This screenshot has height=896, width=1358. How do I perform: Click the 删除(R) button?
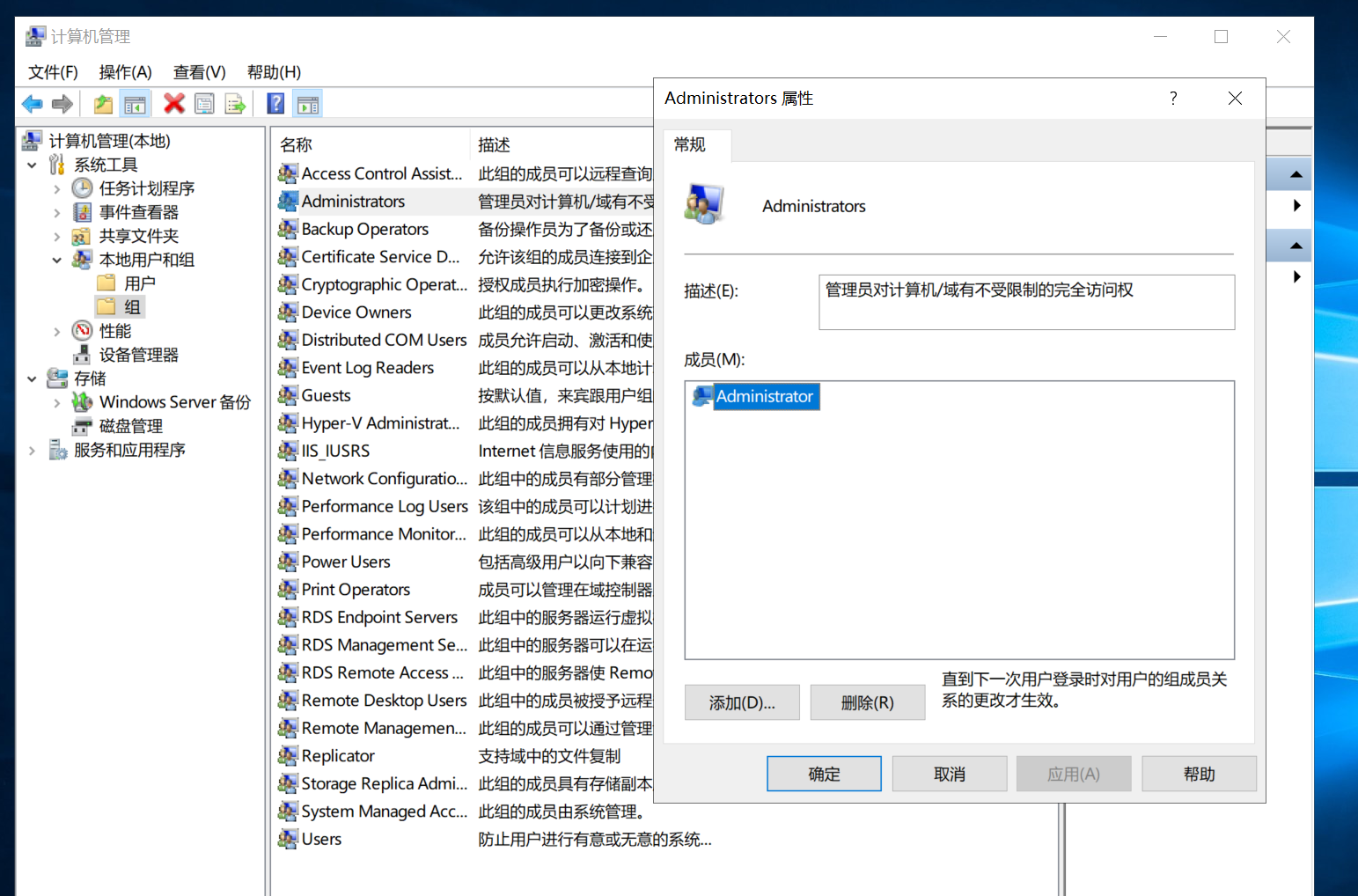tap(867, 702)
